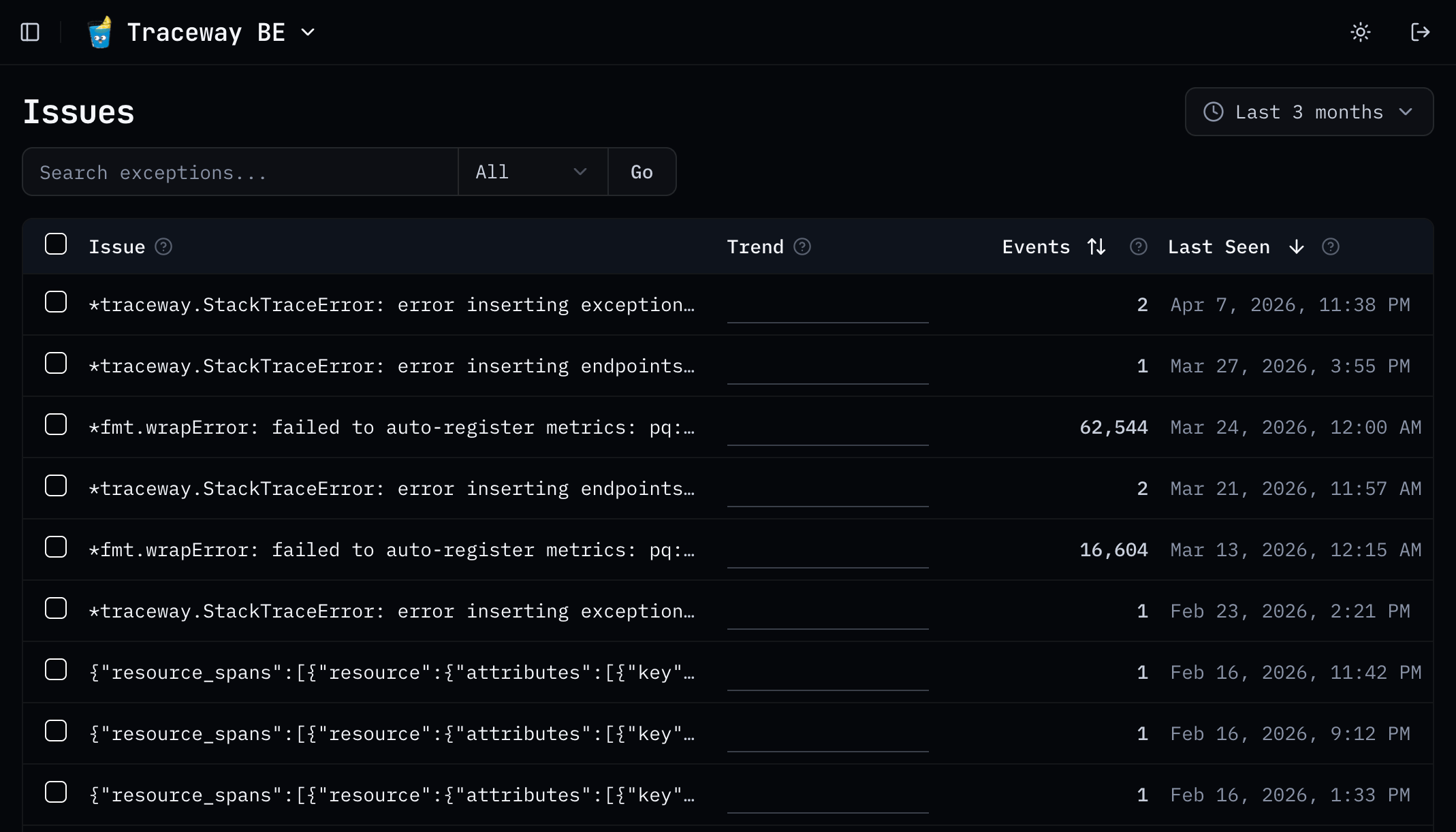Screen dimensions: 1456x832
Task: Click the Feb 16, 2026, 9:12 PM timestamp
Action: [x=1290, y=734]
